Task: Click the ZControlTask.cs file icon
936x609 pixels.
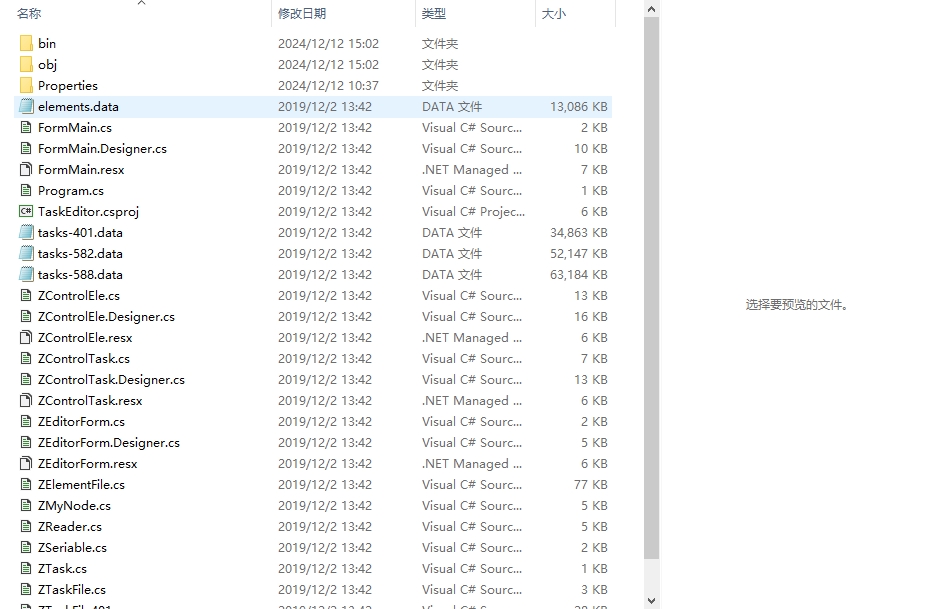Action: click(26, 358)
